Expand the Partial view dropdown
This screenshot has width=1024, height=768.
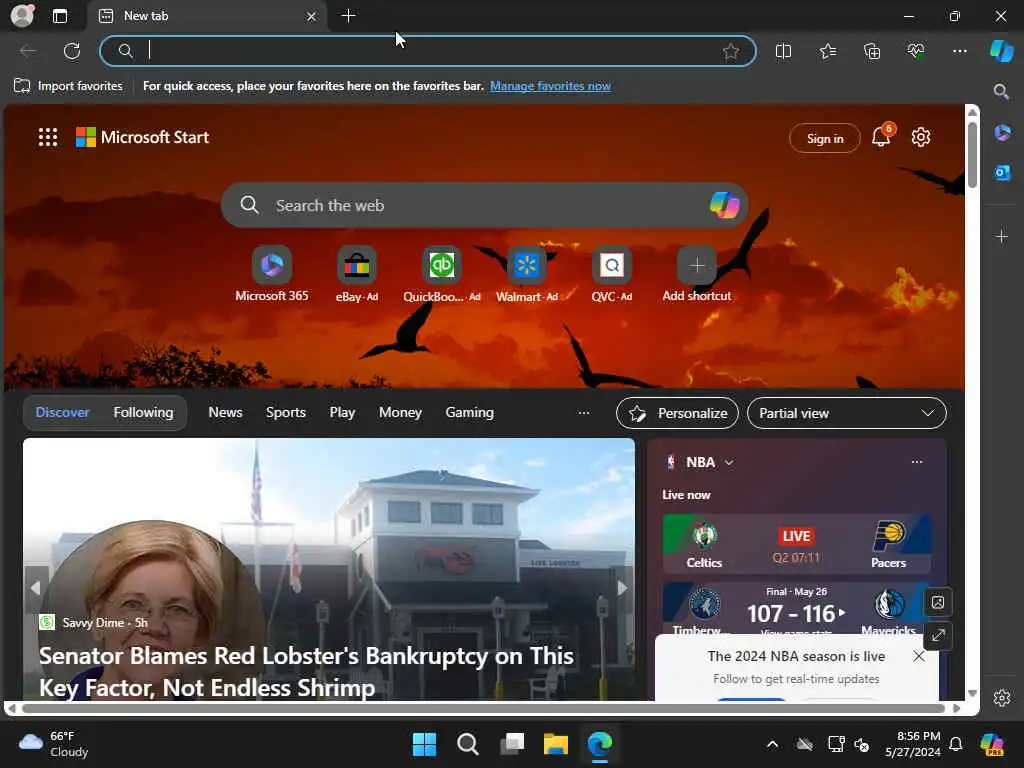click(846, 413)
